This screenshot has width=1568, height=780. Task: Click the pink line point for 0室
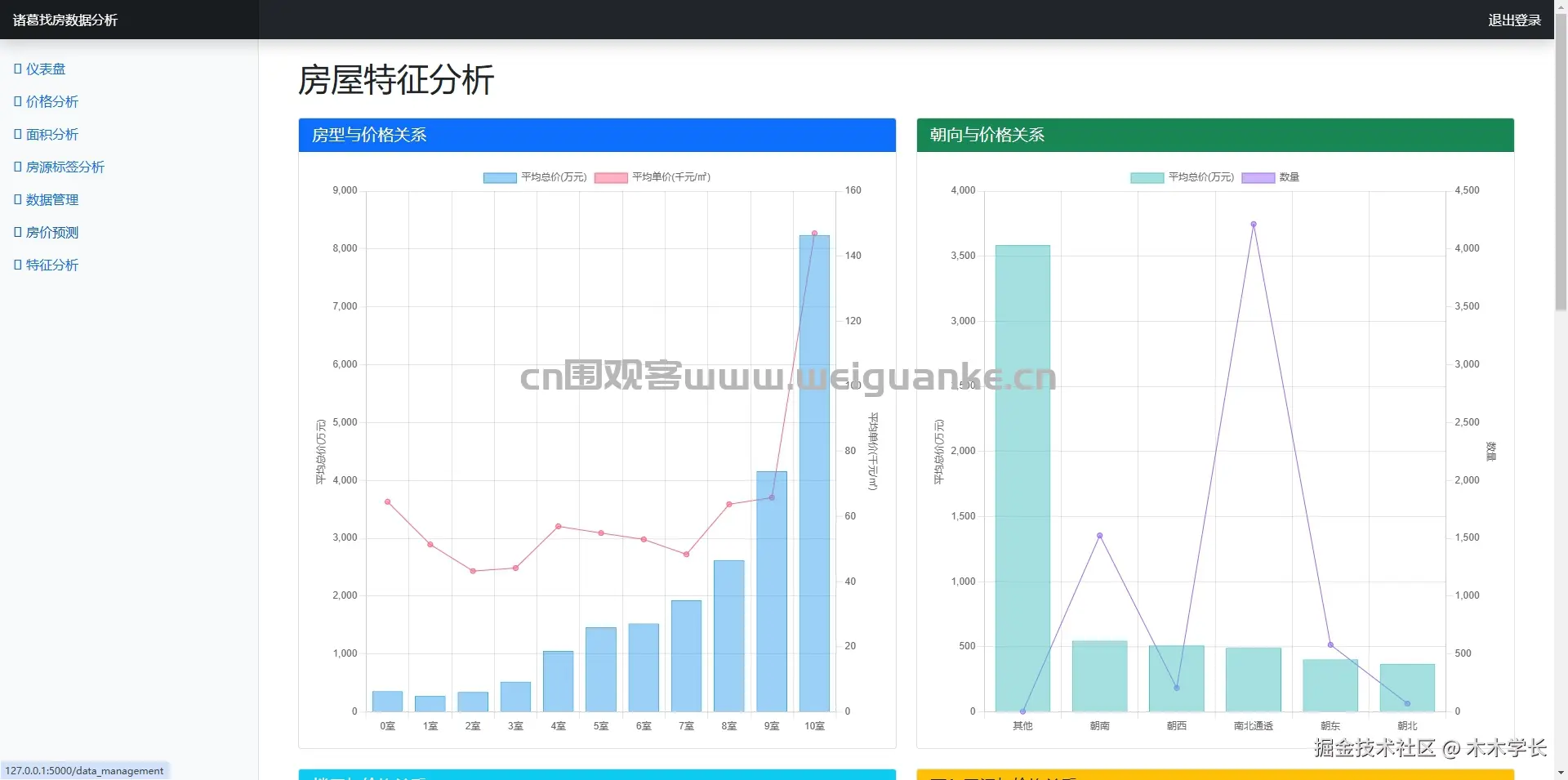coord(387,502)
